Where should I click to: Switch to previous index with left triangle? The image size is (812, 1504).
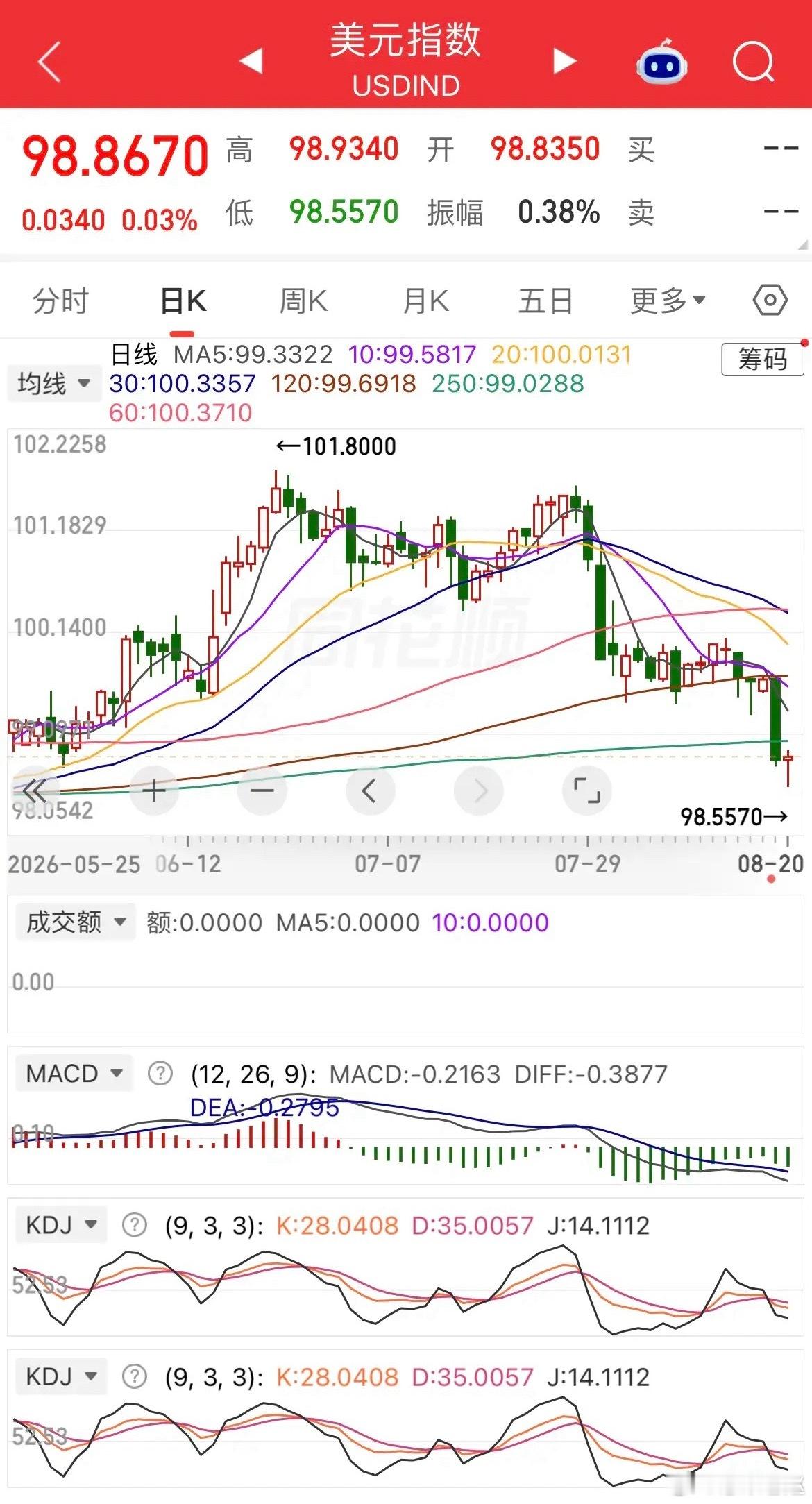click(x=251, y=60)
